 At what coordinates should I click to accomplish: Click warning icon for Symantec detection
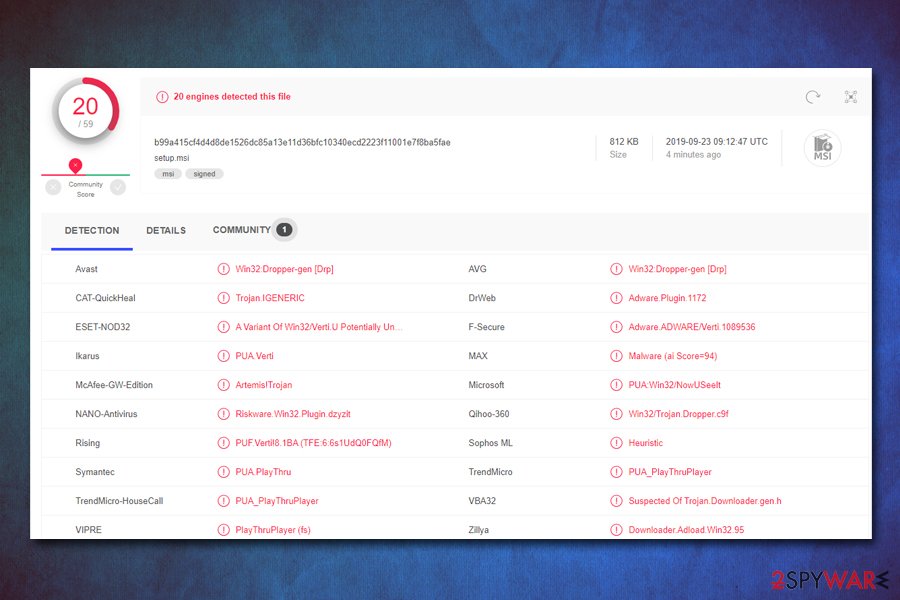click(x=223, y=472)
